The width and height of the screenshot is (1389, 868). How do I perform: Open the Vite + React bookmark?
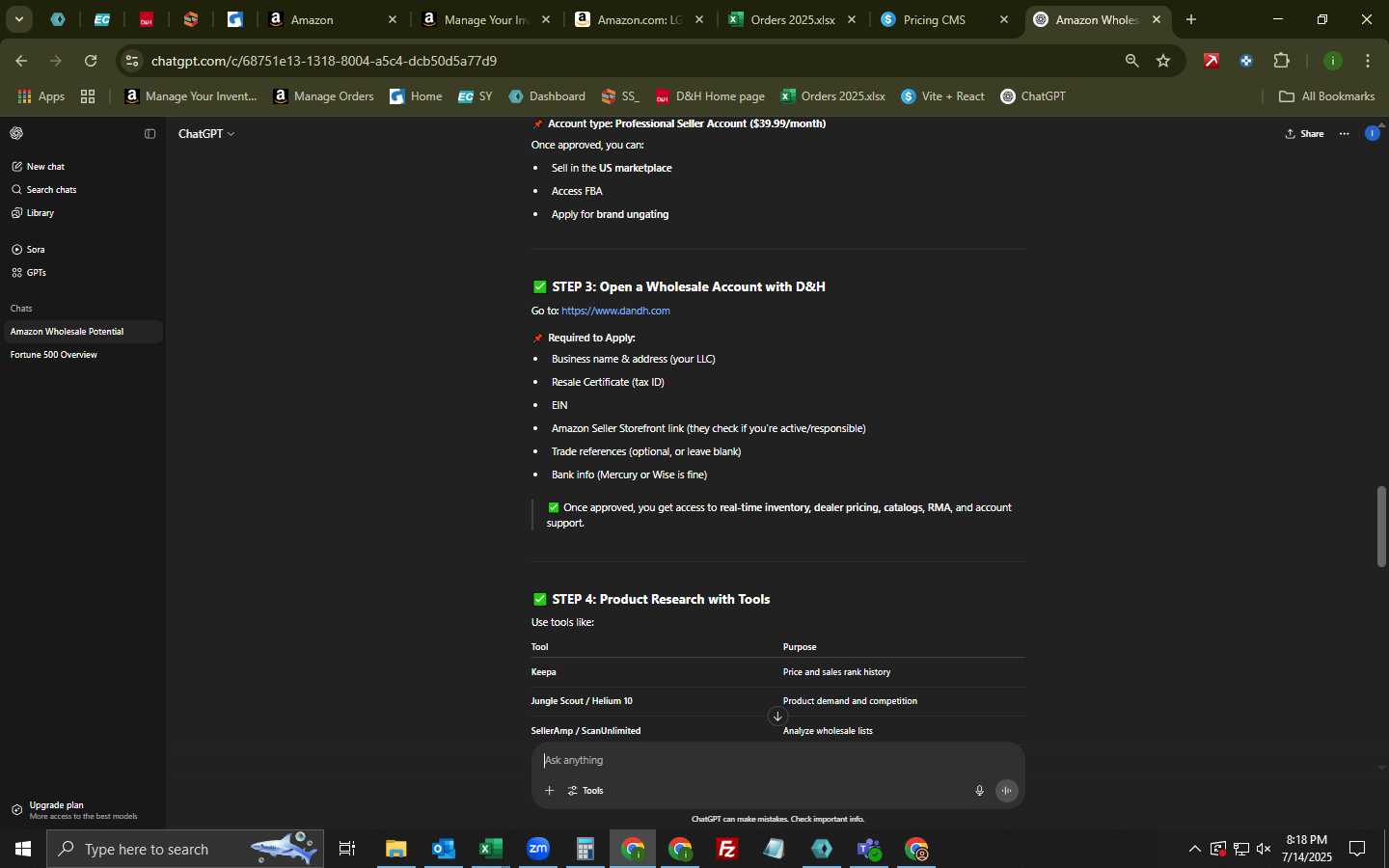[x=942, y=96]
